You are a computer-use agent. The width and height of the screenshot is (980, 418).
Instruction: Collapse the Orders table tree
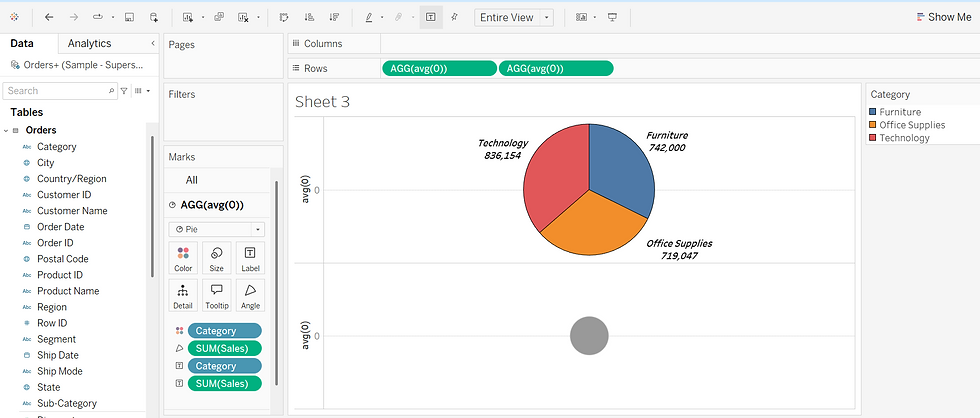point(6,131)
